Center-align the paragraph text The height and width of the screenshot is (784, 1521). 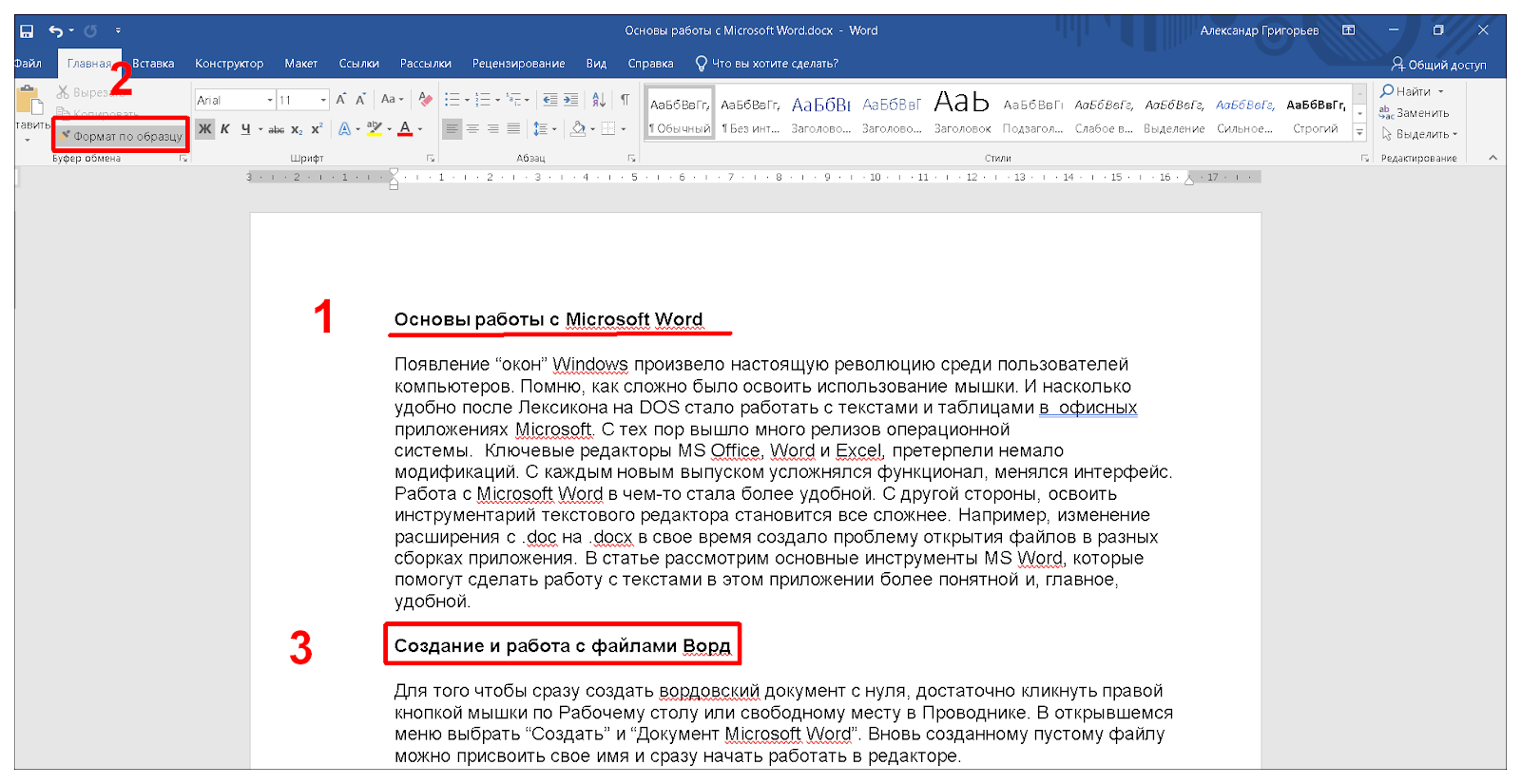click(472, 129)
